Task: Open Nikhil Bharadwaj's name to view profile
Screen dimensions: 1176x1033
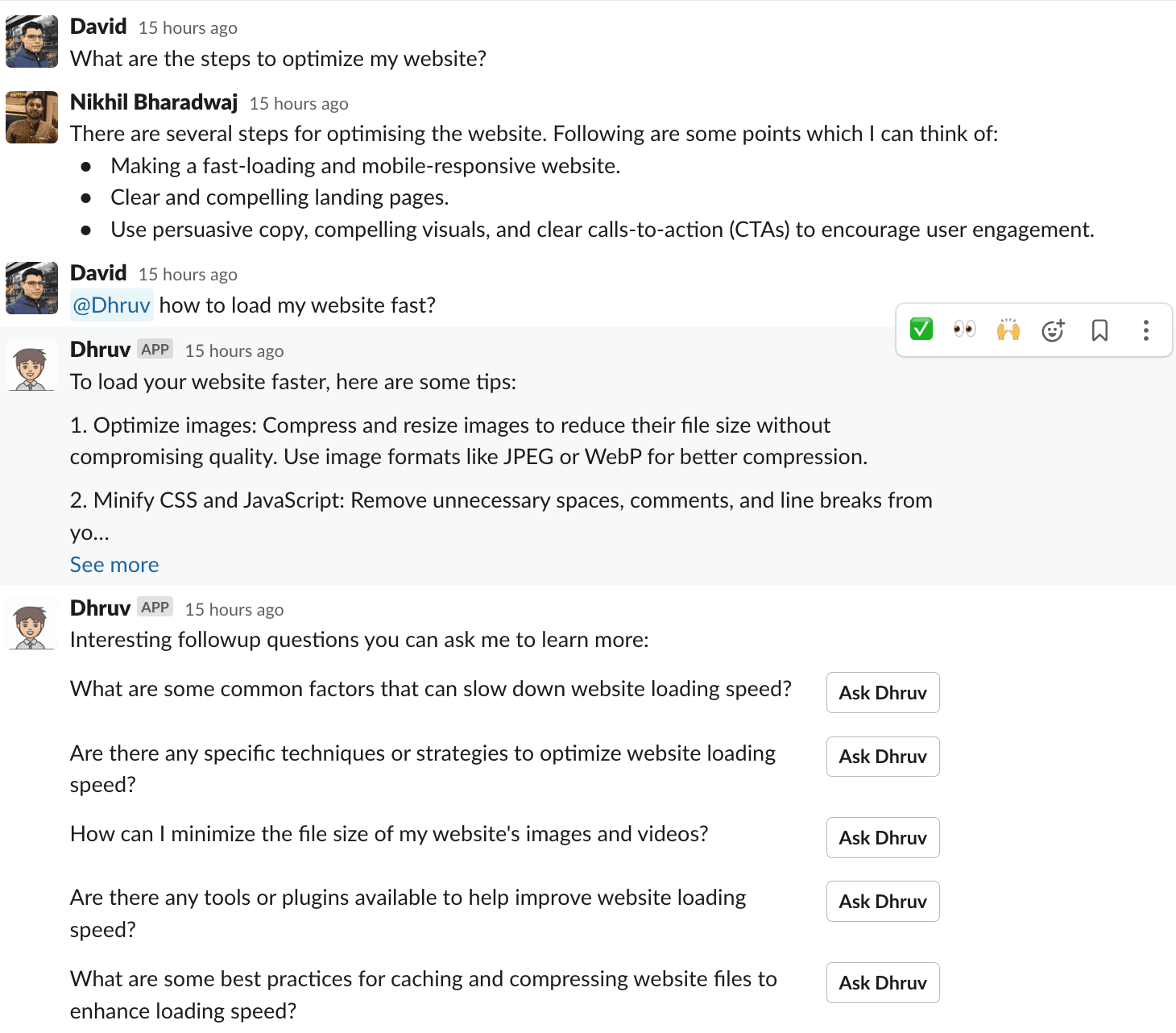Action: click(154, 102)
